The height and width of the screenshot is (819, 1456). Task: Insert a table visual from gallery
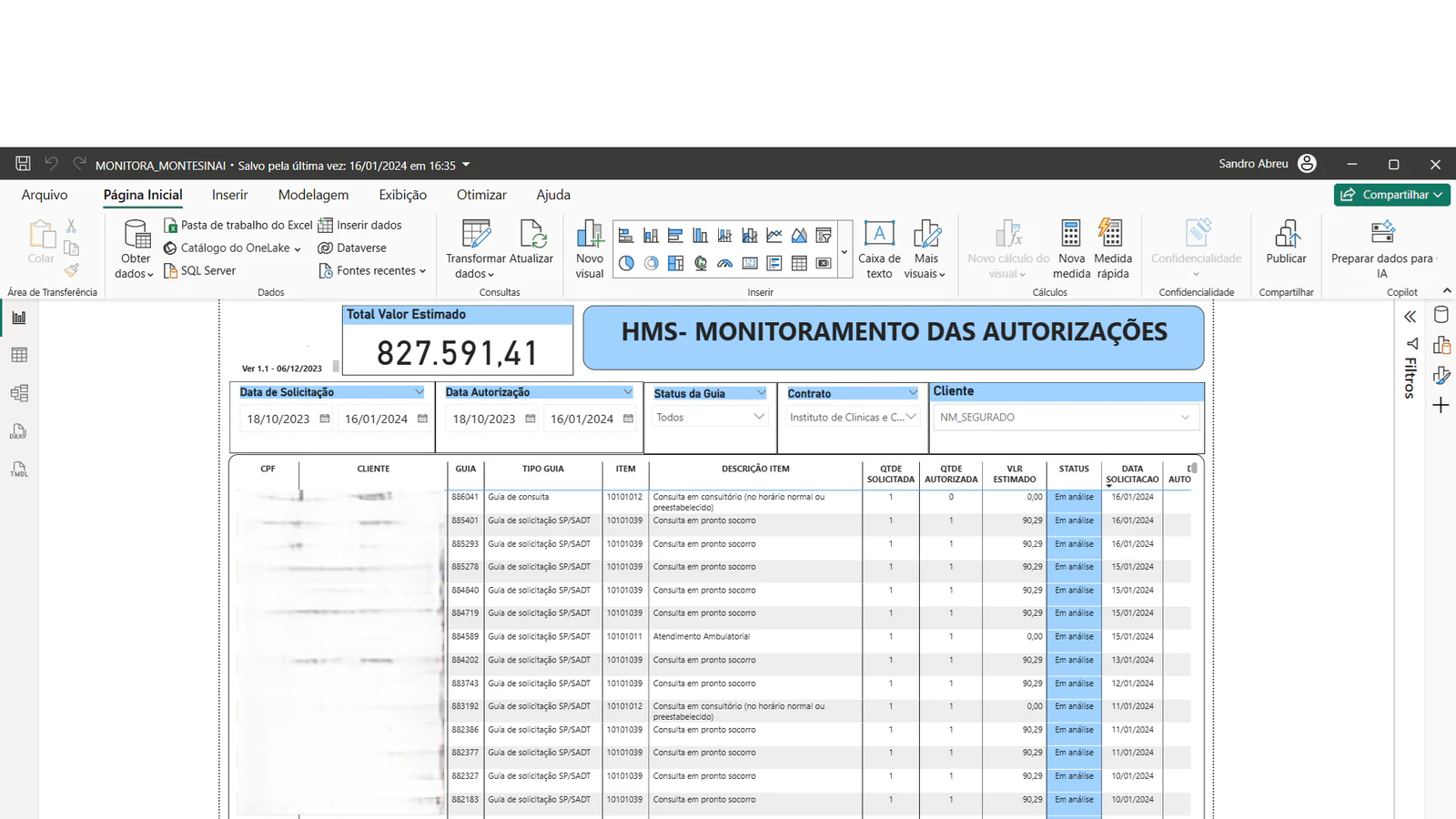(x=799, y=263)
